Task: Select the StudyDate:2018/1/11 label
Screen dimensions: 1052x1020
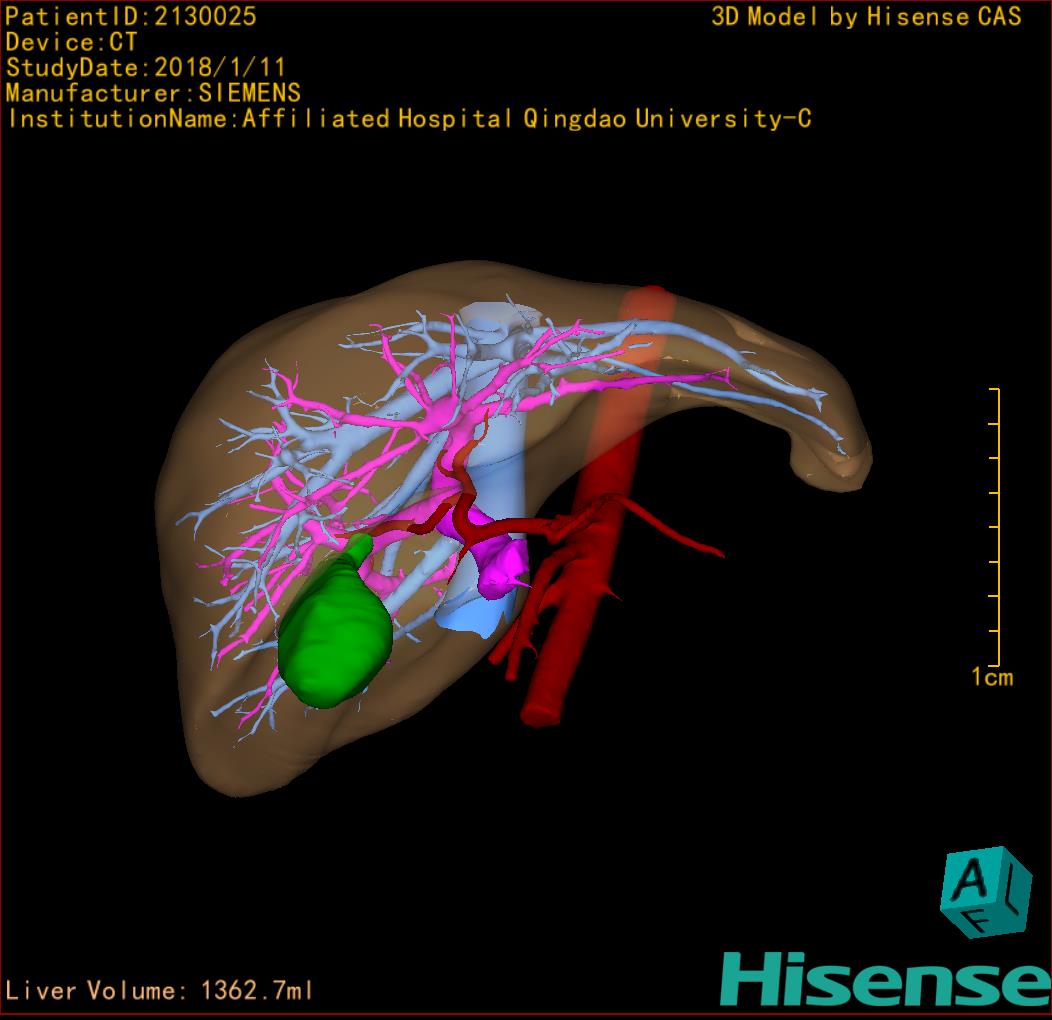Action: [146, 68]
